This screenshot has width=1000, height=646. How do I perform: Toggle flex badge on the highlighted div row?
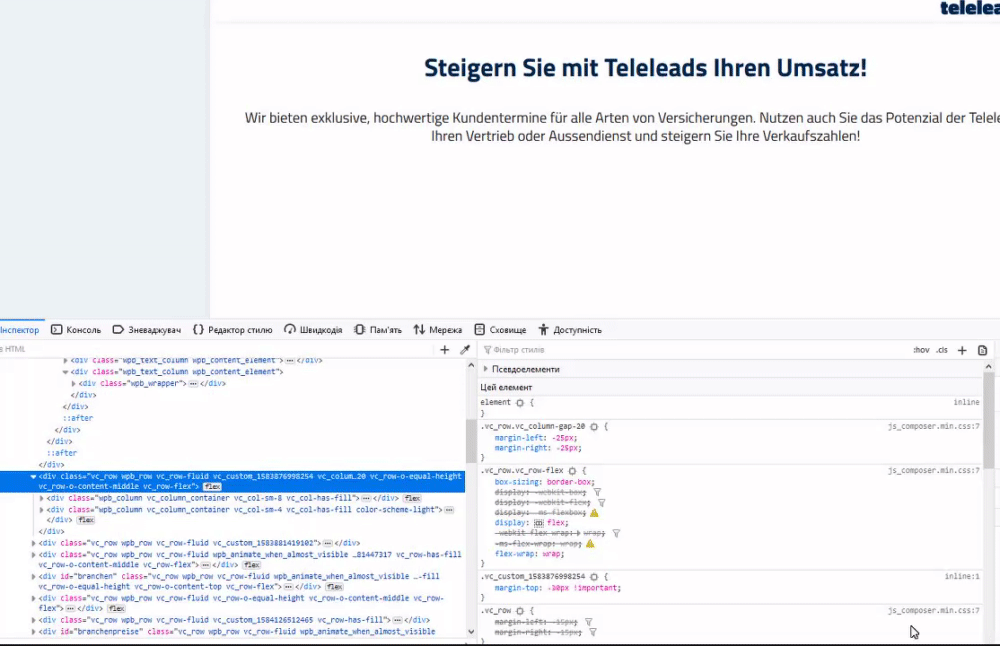tap(212, 487)
